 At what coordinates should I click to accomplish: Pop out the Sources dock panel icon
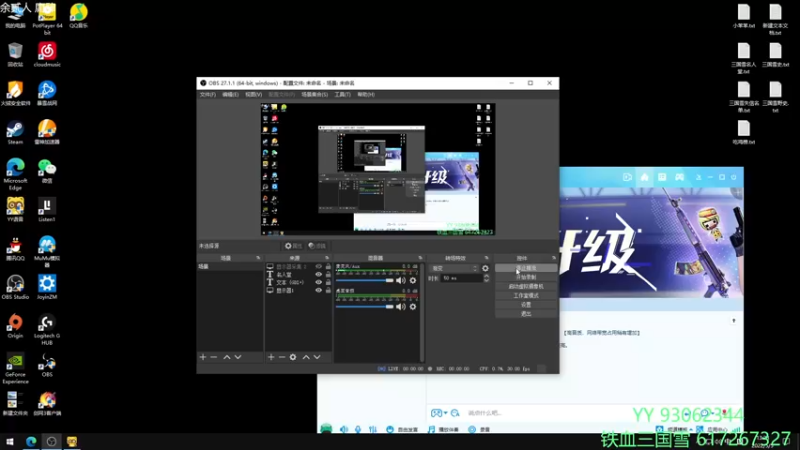[x=327, y=258]
